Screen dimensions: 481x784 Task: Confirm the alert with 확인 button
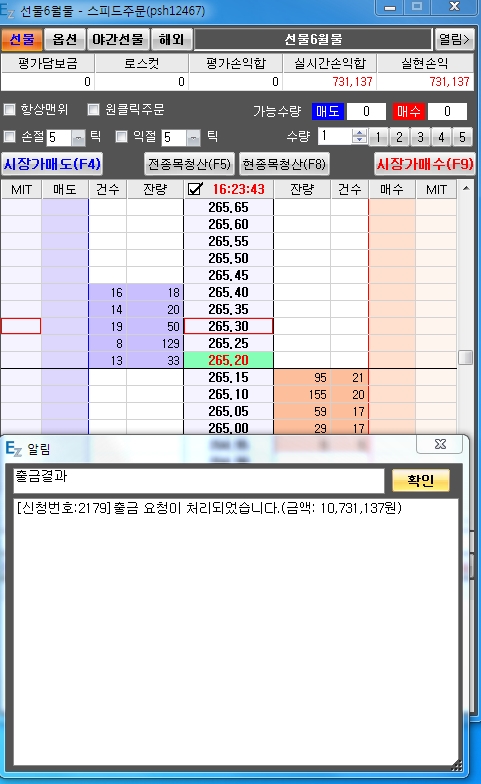420,480
